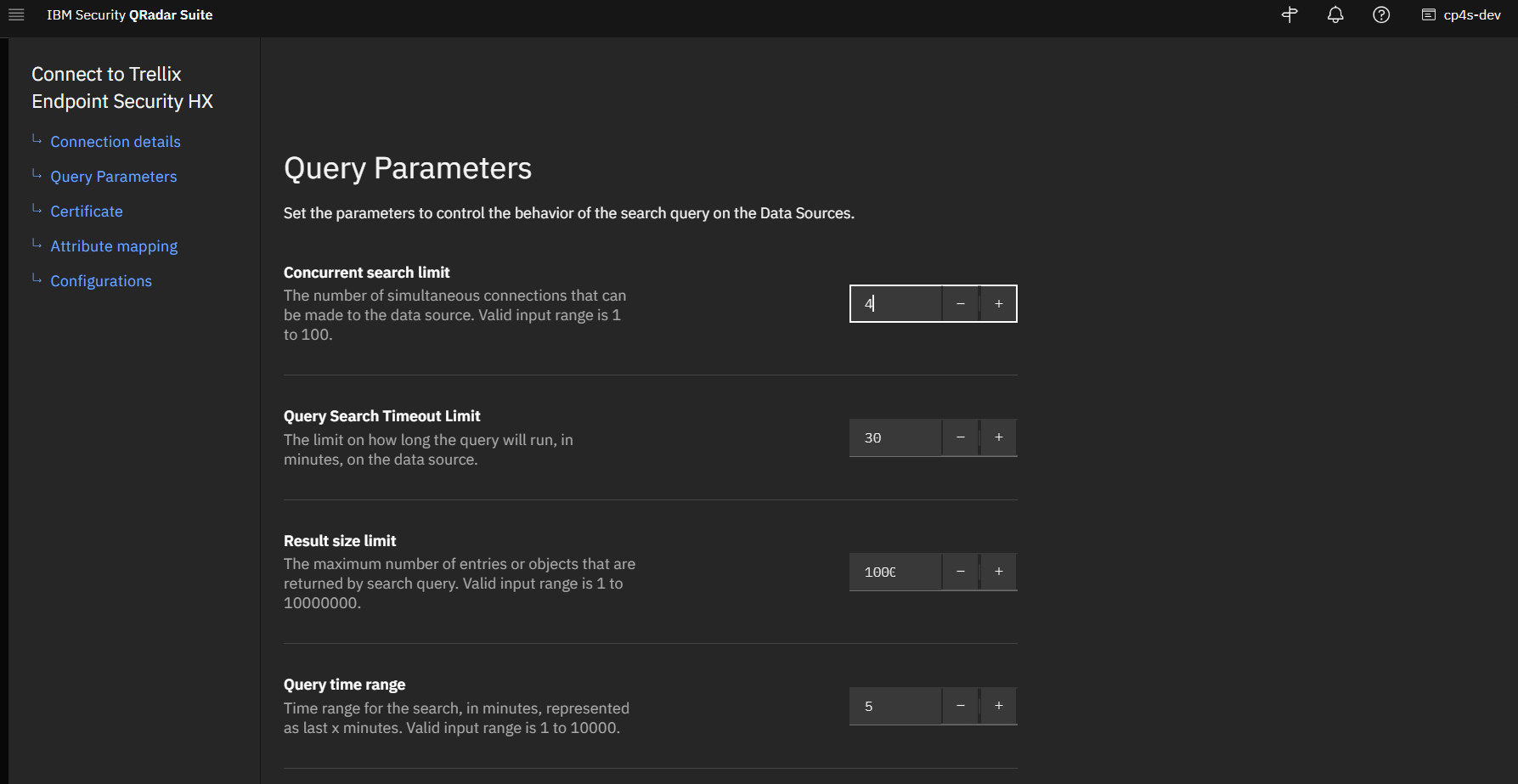Go to Configurations section
Viewport: 1518px width, 784px height.
coord(101,281)
